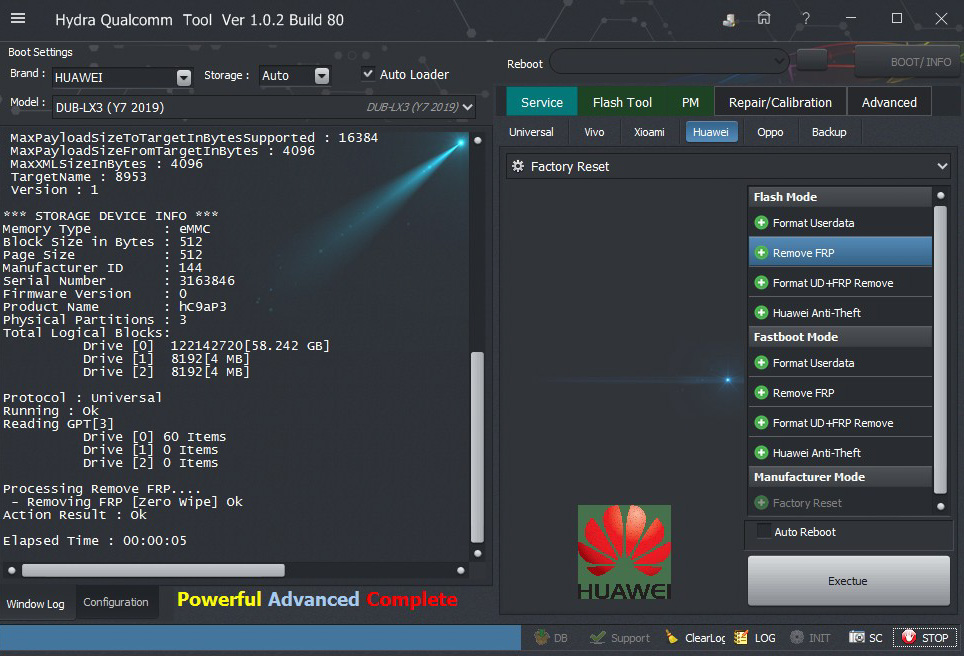The width and height of the screenshot is (964, 656).
Task: Select Fastboot Mode Huawei Anti-Theft option
Action: (x=840, y=452)
